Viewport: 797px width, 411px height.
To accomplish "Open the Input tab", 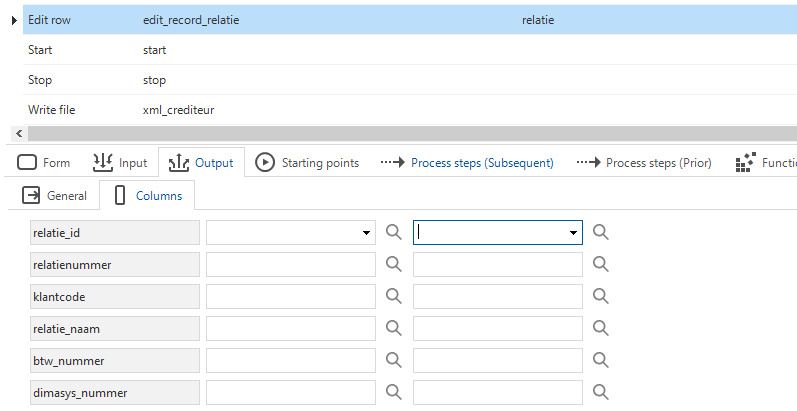I will click(120, 163).
